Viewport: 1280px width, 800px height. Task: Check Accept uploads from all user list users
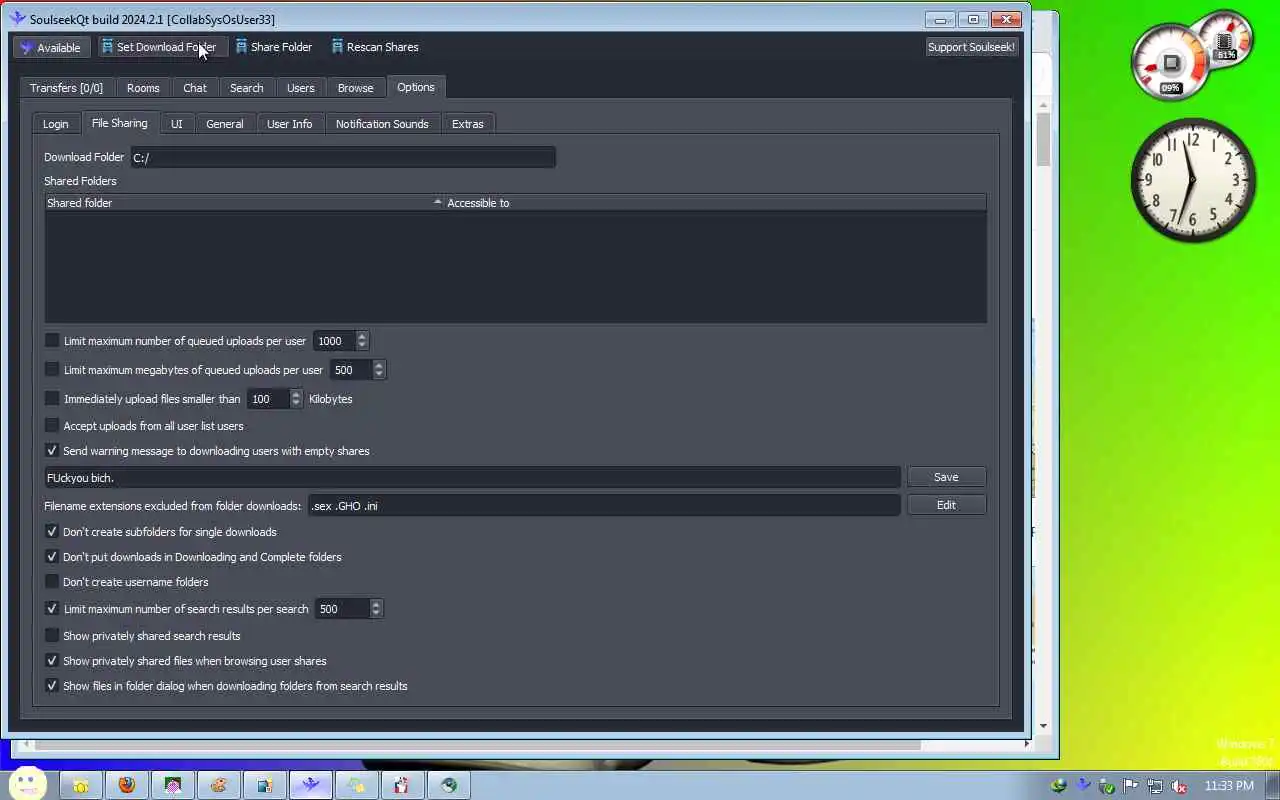point(52,426)
